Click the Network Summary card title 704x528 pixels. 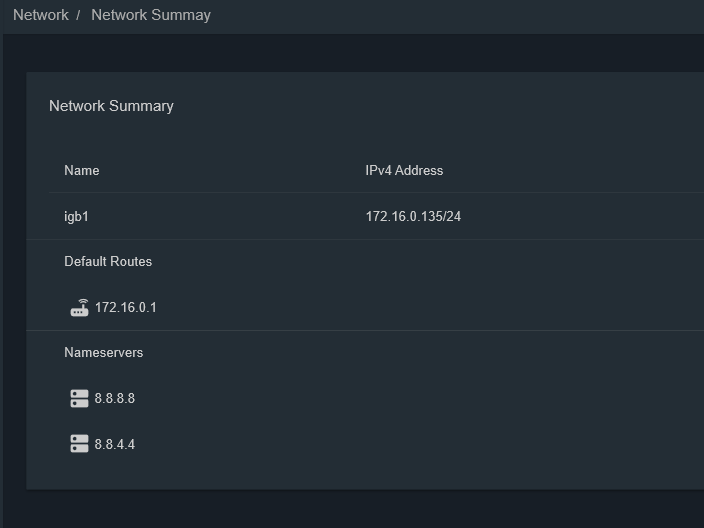pyautogui.click(x=111, y=106)
